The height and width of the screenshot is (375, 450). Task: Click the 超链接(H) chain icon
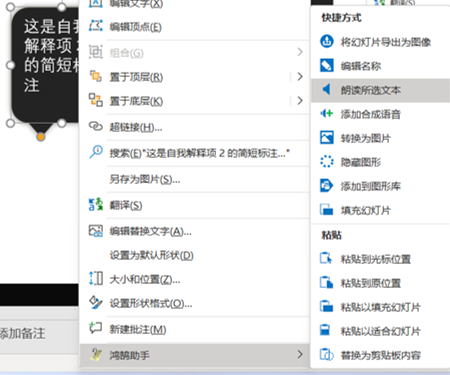coord(96,126)
